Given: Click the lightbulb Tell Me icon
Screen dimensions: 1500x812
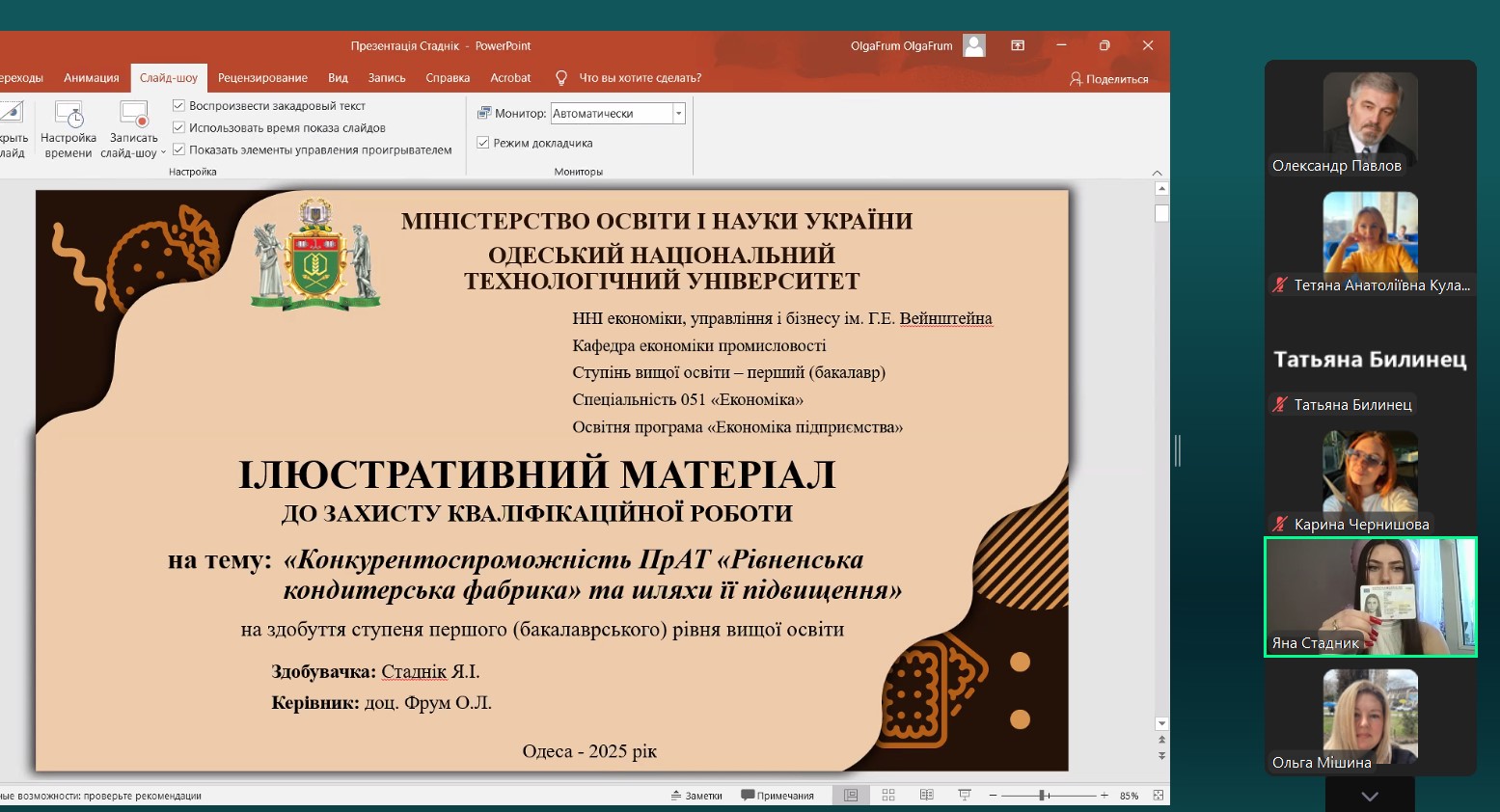Looking at the screenshot, I should (x=561, y=78).
